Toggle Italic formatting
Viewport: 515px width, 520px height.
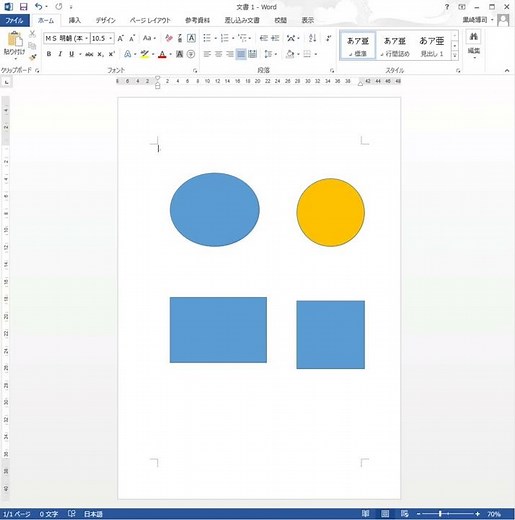(60, 54)
